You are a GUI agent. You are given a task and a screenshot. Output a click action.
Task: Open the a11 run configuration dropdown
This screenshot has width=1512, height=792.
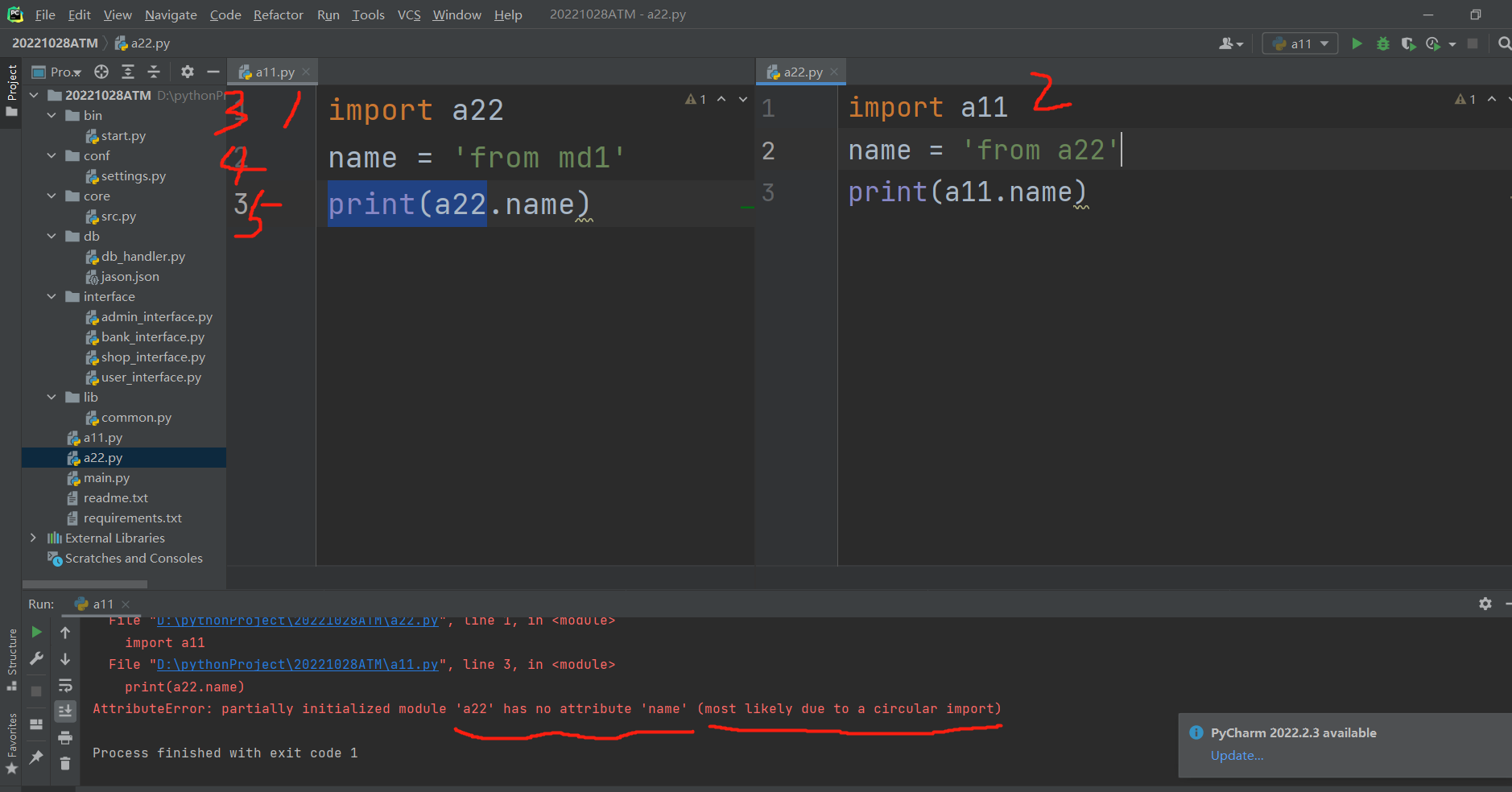[x=1300, y=43]
